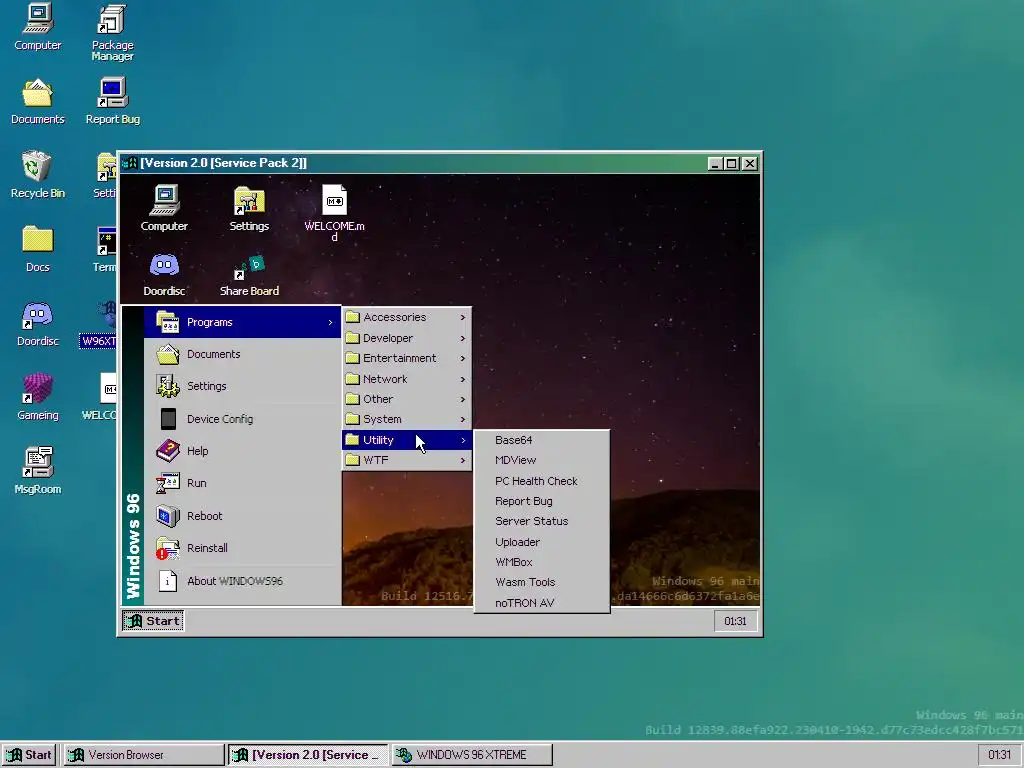The image size is (1024, 768).
Task: Choose Run from Start menu
Action: (242, 483)
